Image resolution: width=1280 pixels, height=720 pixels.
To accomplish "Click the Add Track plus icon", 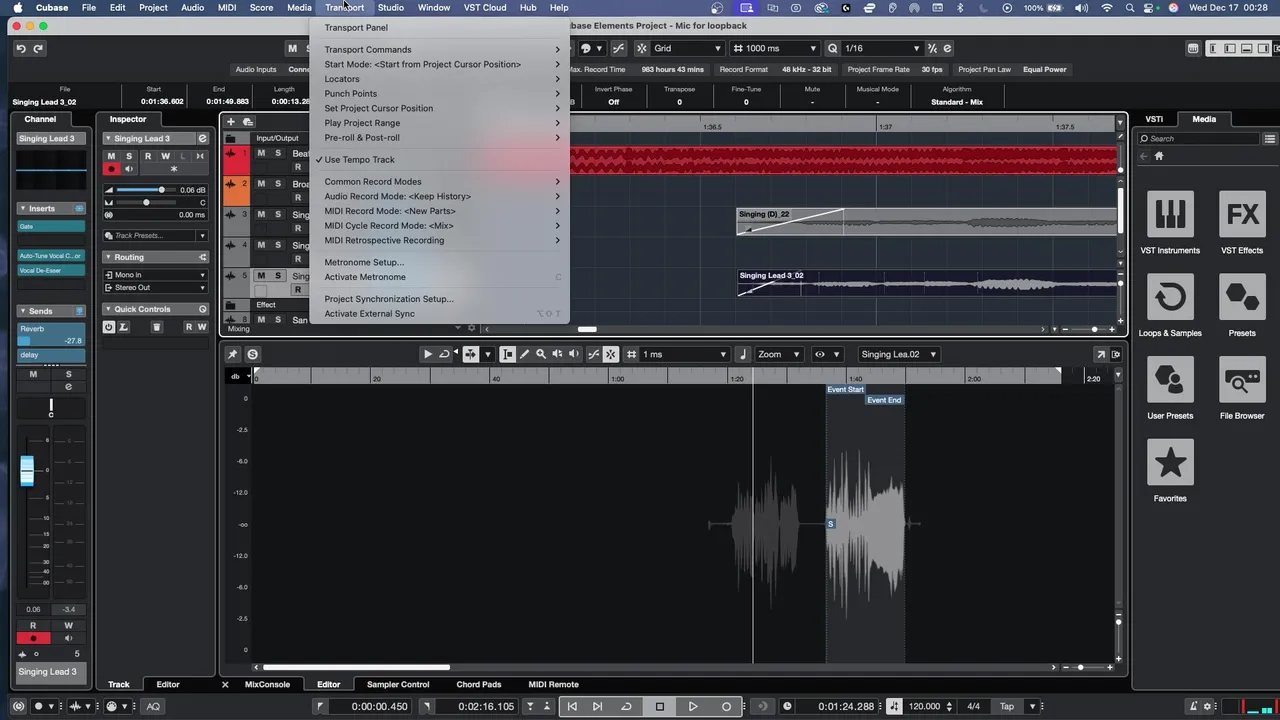I will [230, 122].
